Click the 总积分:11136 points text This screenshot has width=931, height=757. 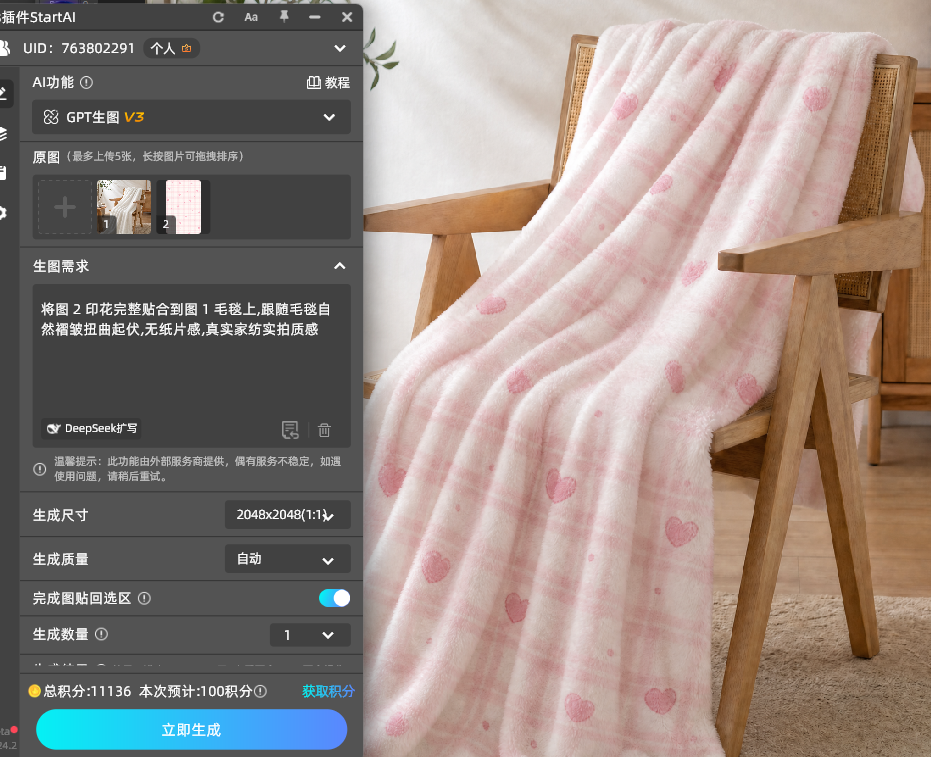(87, 691)
